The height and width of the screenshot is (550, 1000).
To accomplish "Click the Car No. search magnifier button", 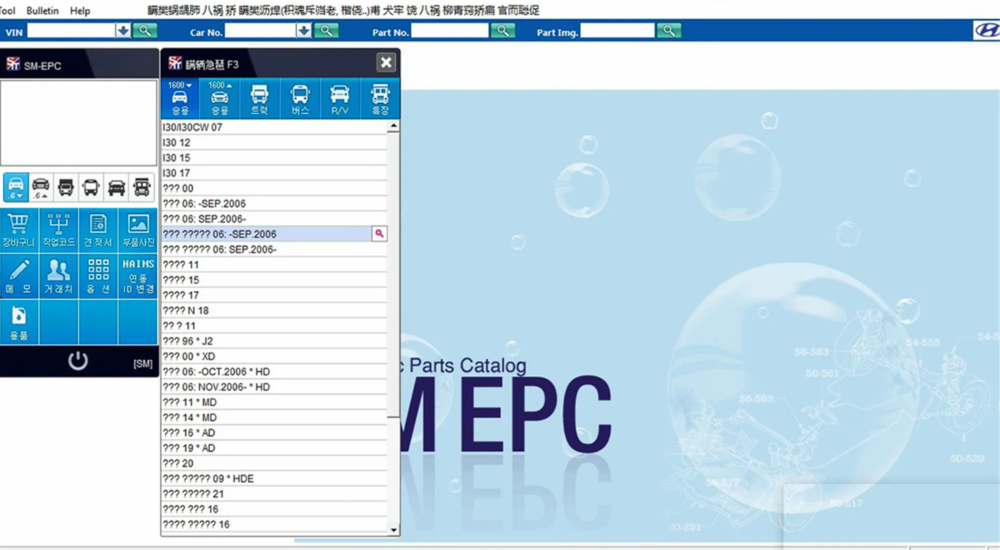I will [x=326, y=31].
